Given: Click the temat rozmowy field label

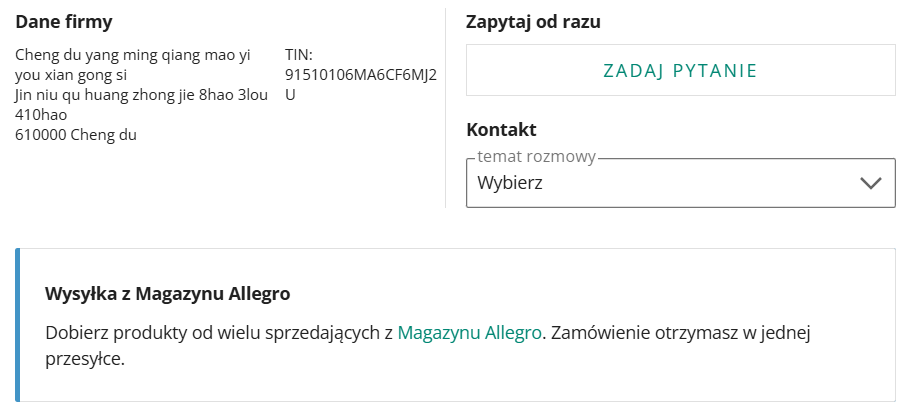Looking at the screenshot, I should coord(536,157).
